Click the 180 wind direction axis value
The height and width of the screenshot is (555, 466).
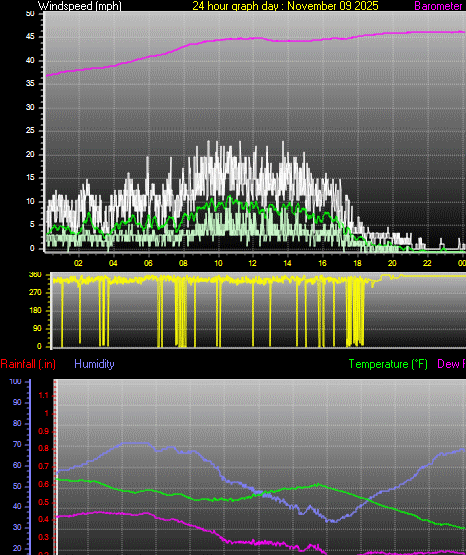pyautogui.click(x=36, y=310)
